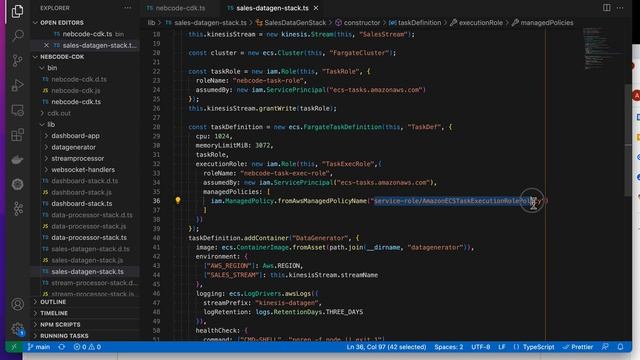The height and width of the screenshot is (360, 640).
Task: Change file encoding UTF-8
Action: tap(480, 347)
